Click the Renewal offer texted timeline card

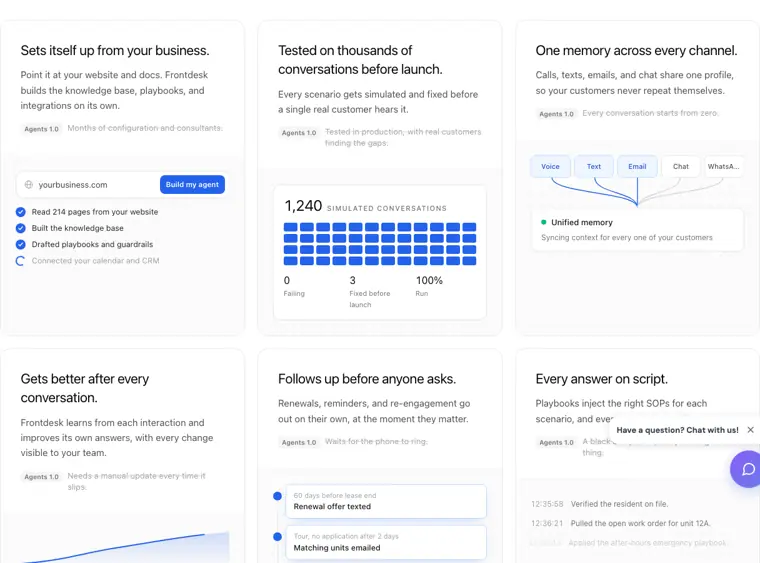[x=386, y=501]
